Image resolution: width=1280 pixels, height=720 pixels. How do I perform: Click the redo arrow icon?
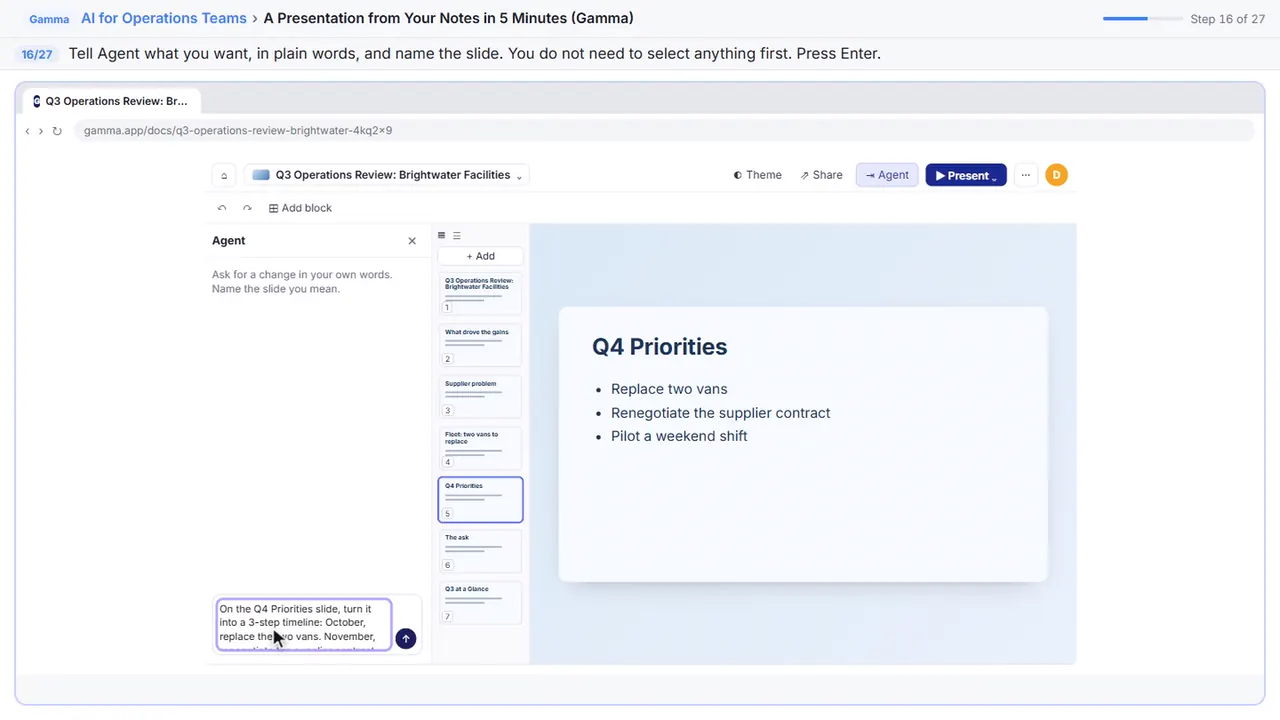tap(247, 208)
